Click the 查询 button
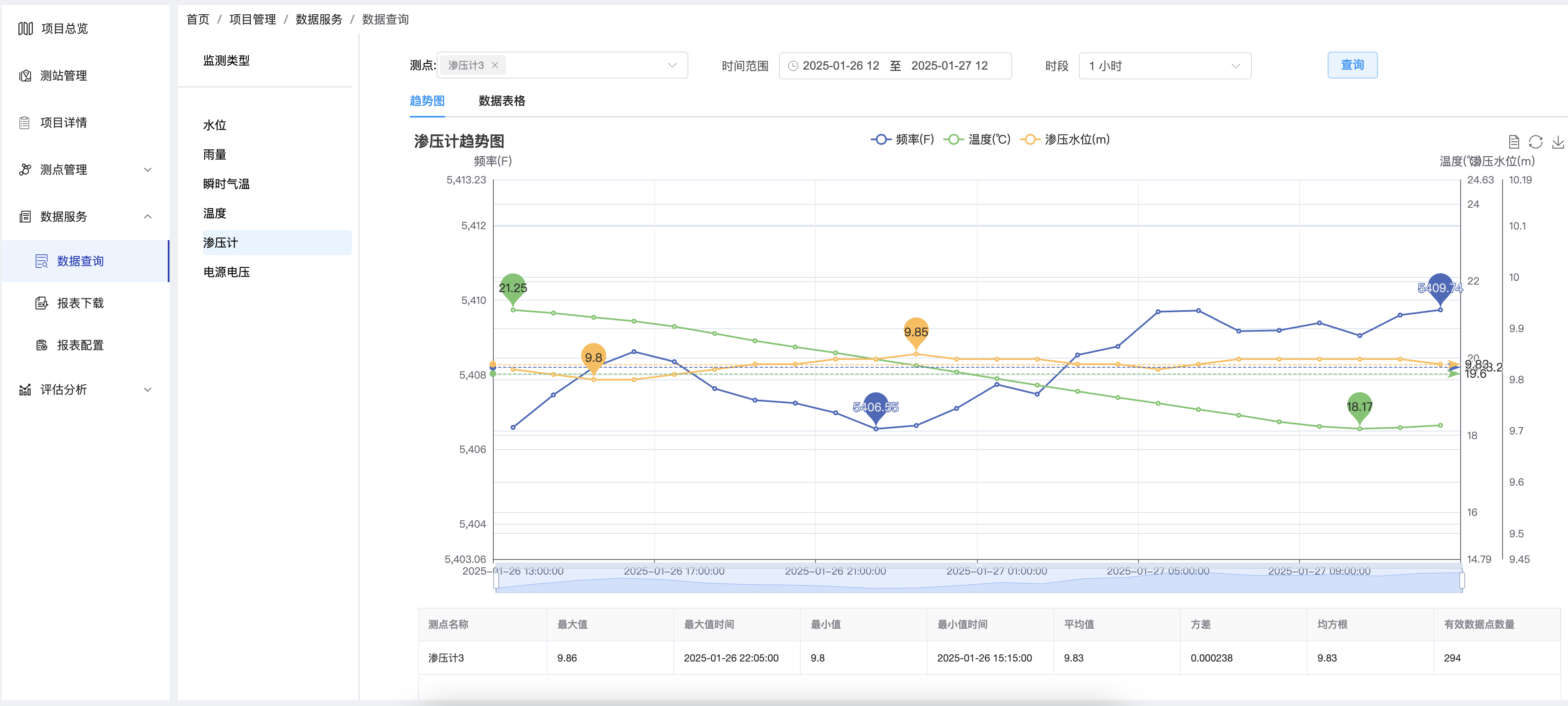Image resolution: width=1568 pixels, height=706 pixels. click(x=1352, y=65)
